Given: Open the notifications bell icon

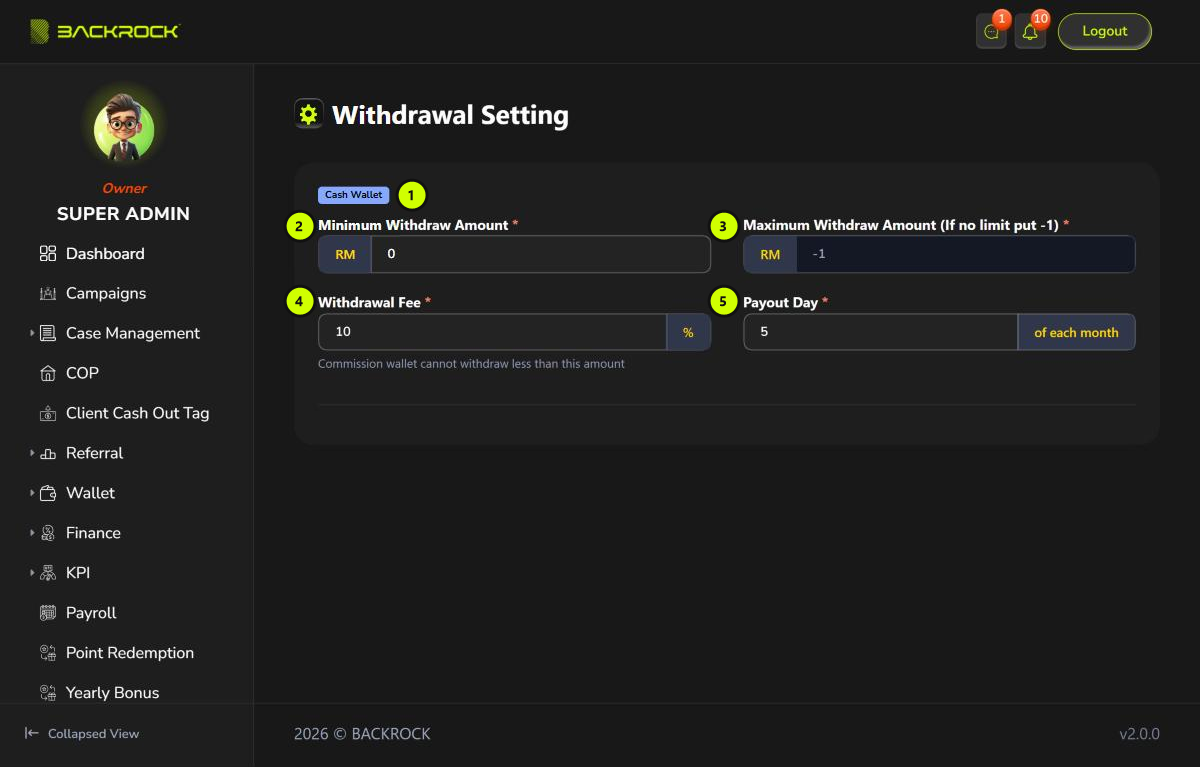Looking at the screenshot, I should 1030,32.
